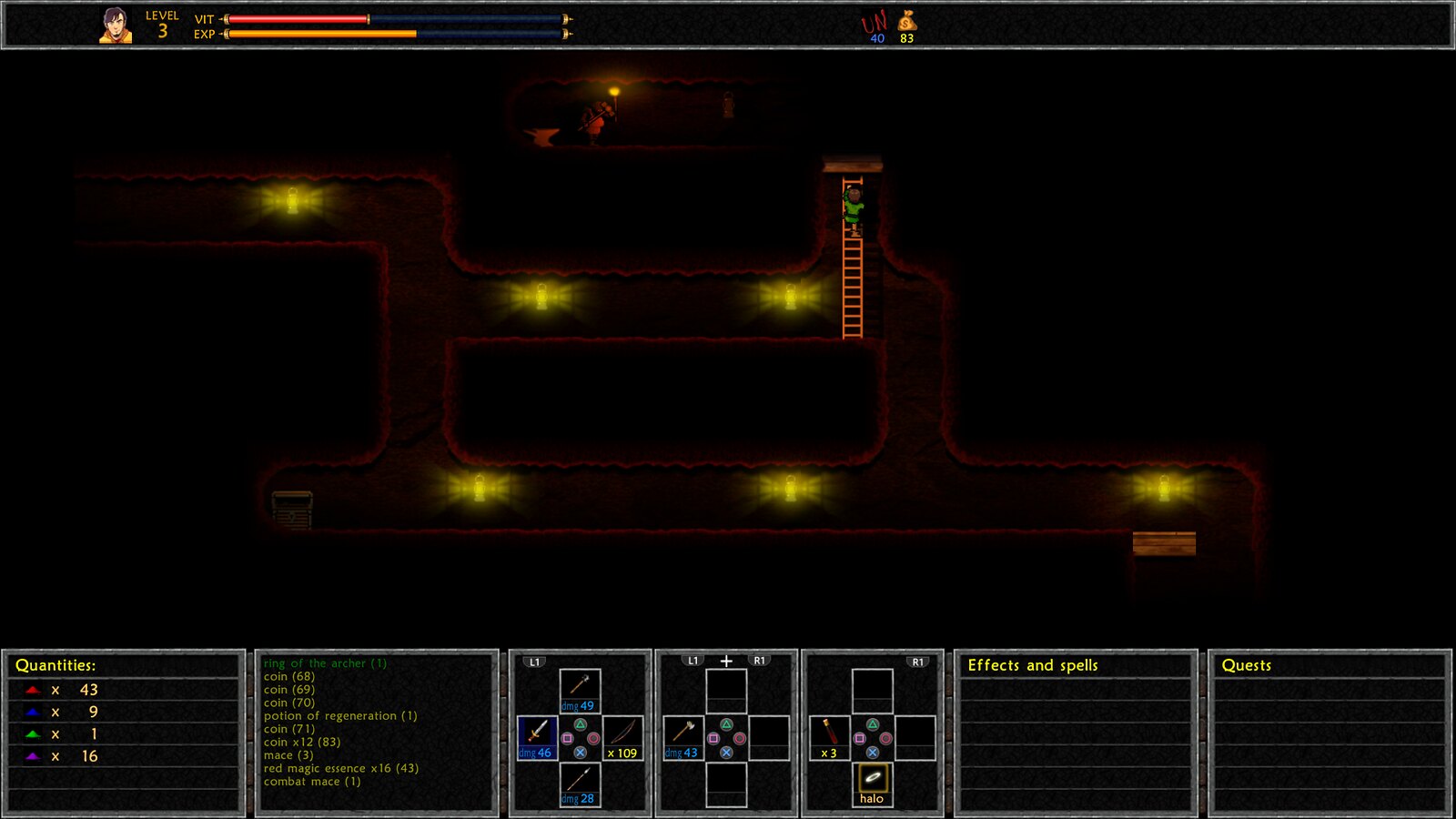This screenshot has height=819, width=1456.
Task: Click the red essence count 43
Action: tap(88, 691)
